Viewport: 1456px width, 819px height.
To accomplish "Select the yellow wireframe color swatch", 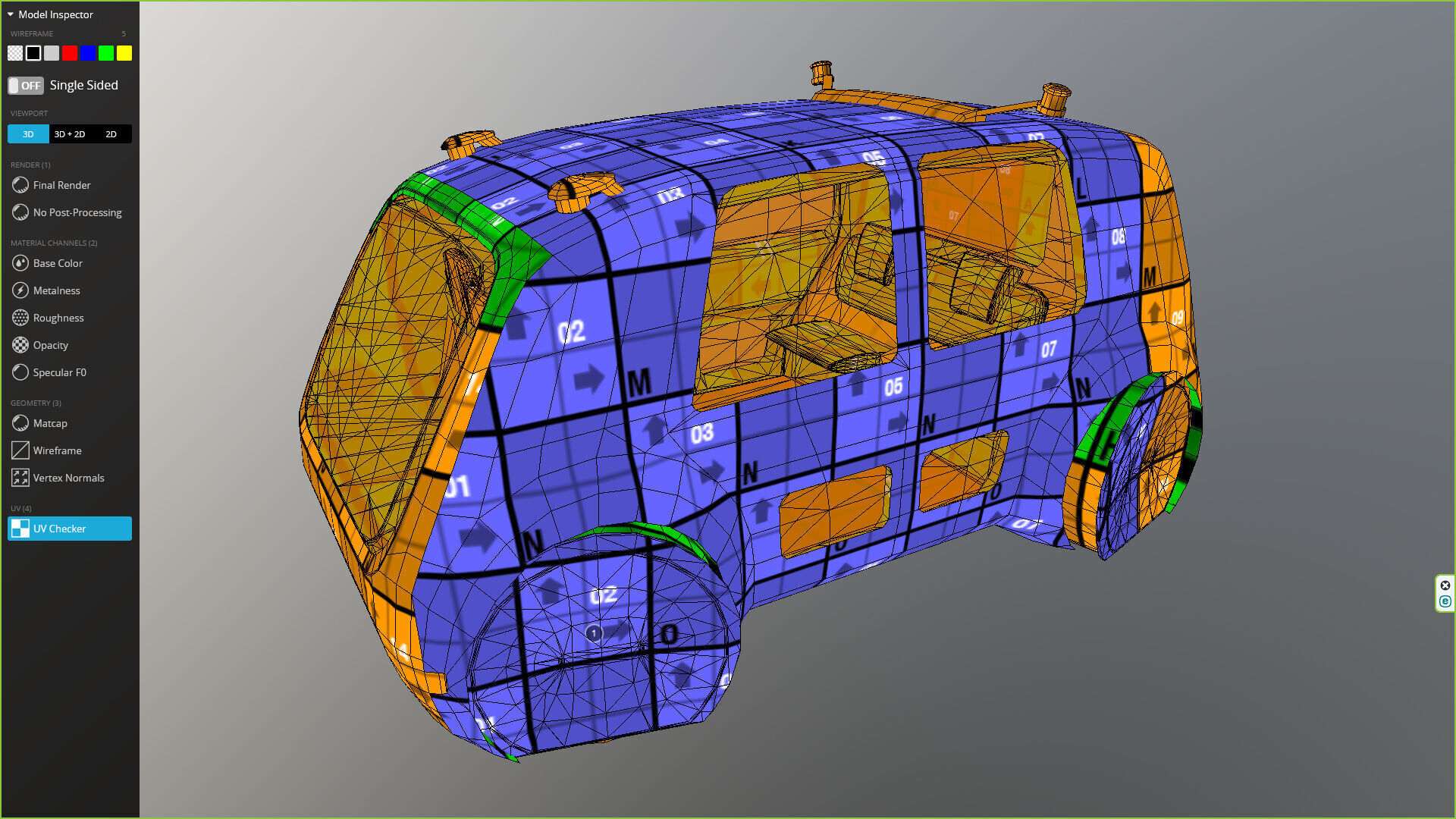I will click(x=124, y=53).
